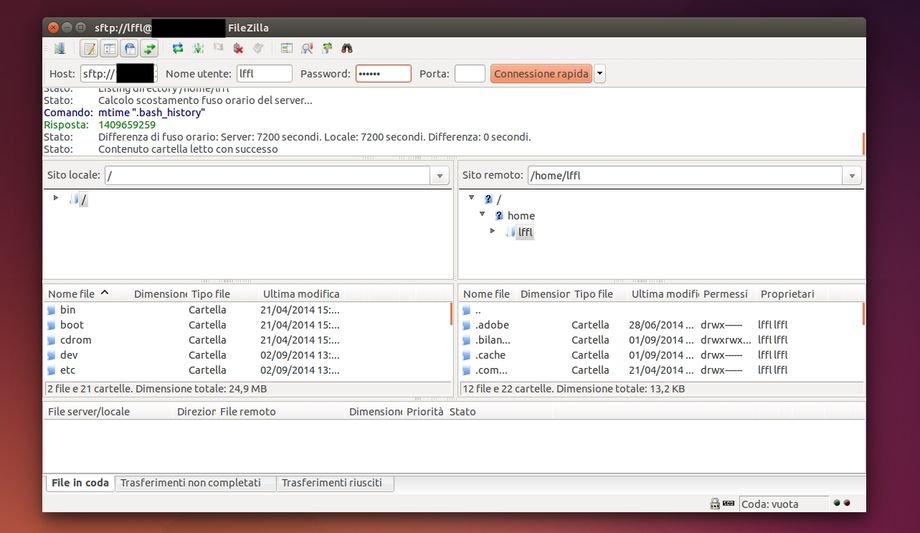Toggle the transfer queue display
The width and height of the screenshot is (920, 533).
pyautogui.click(x=149, y=48)
